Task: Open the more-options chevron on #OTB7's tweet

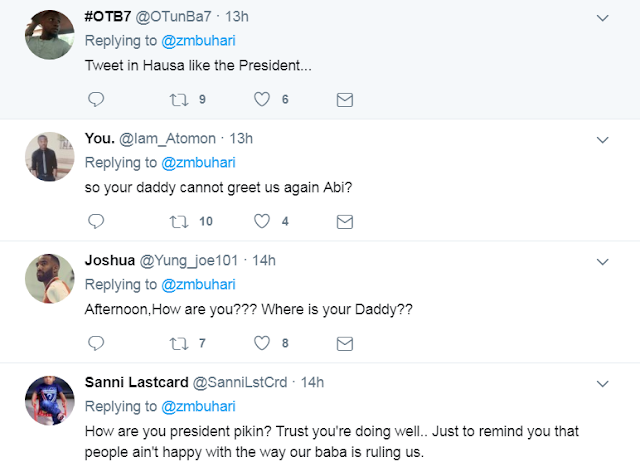Action: [x=603, y=19]
